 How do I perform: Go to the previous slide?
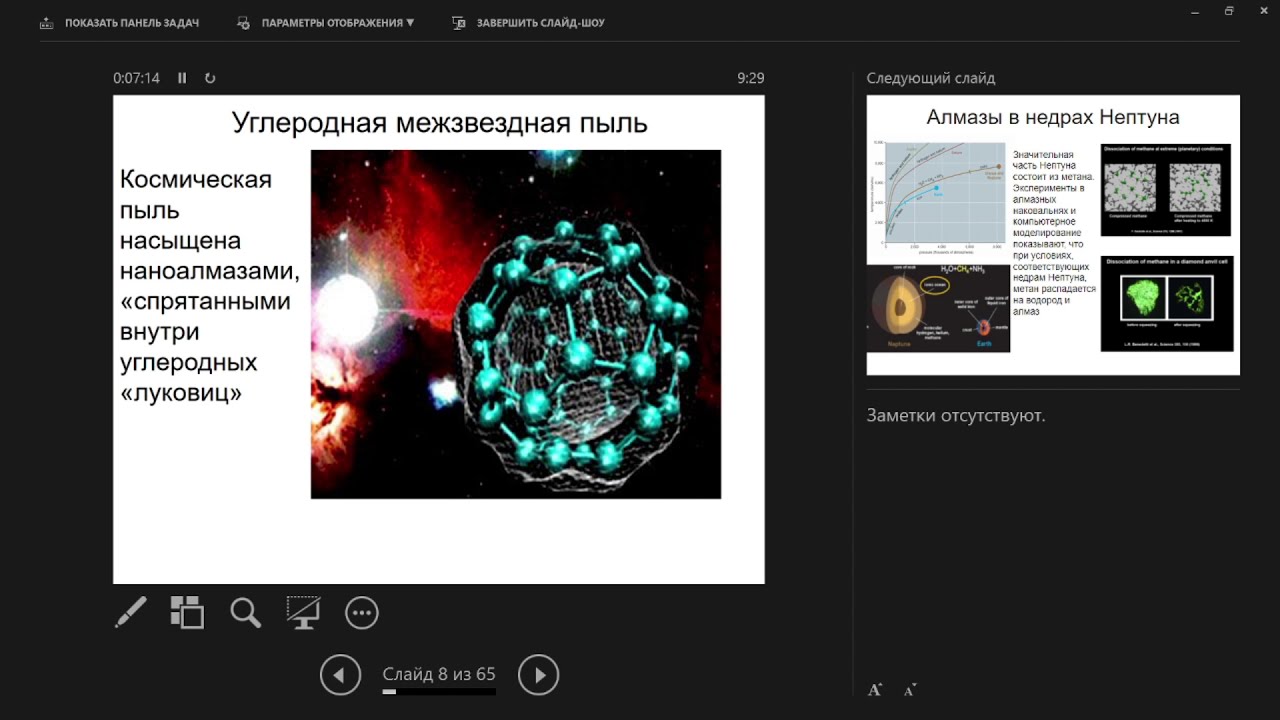(340, 675)
